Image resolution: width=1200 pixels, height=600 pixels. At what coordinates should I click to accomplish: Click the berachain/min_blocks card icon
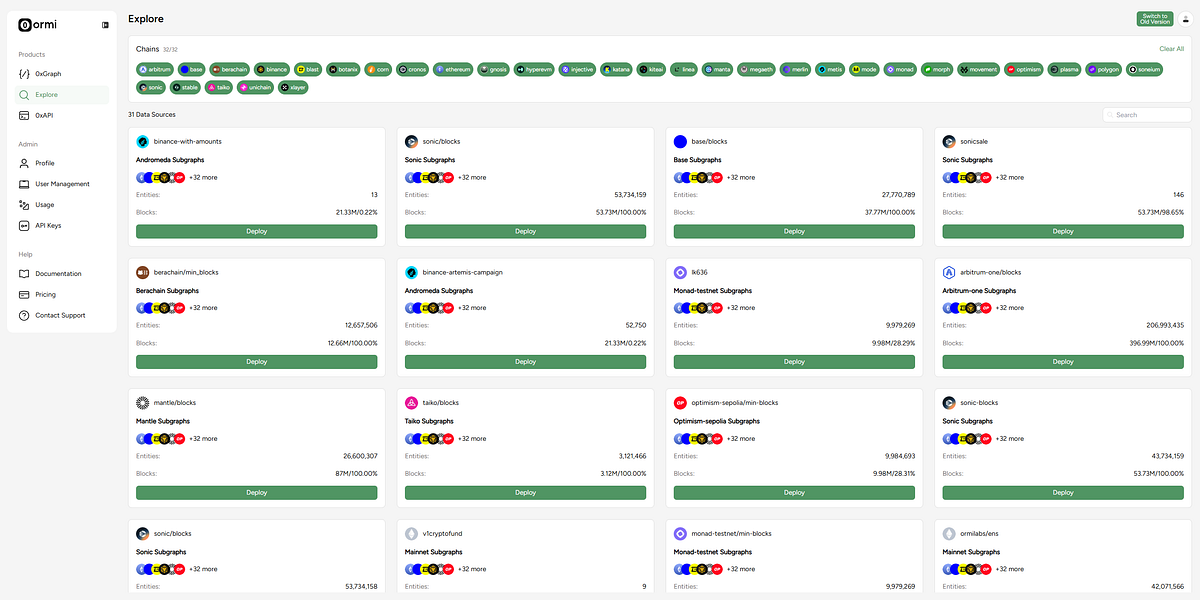point(142,272)
